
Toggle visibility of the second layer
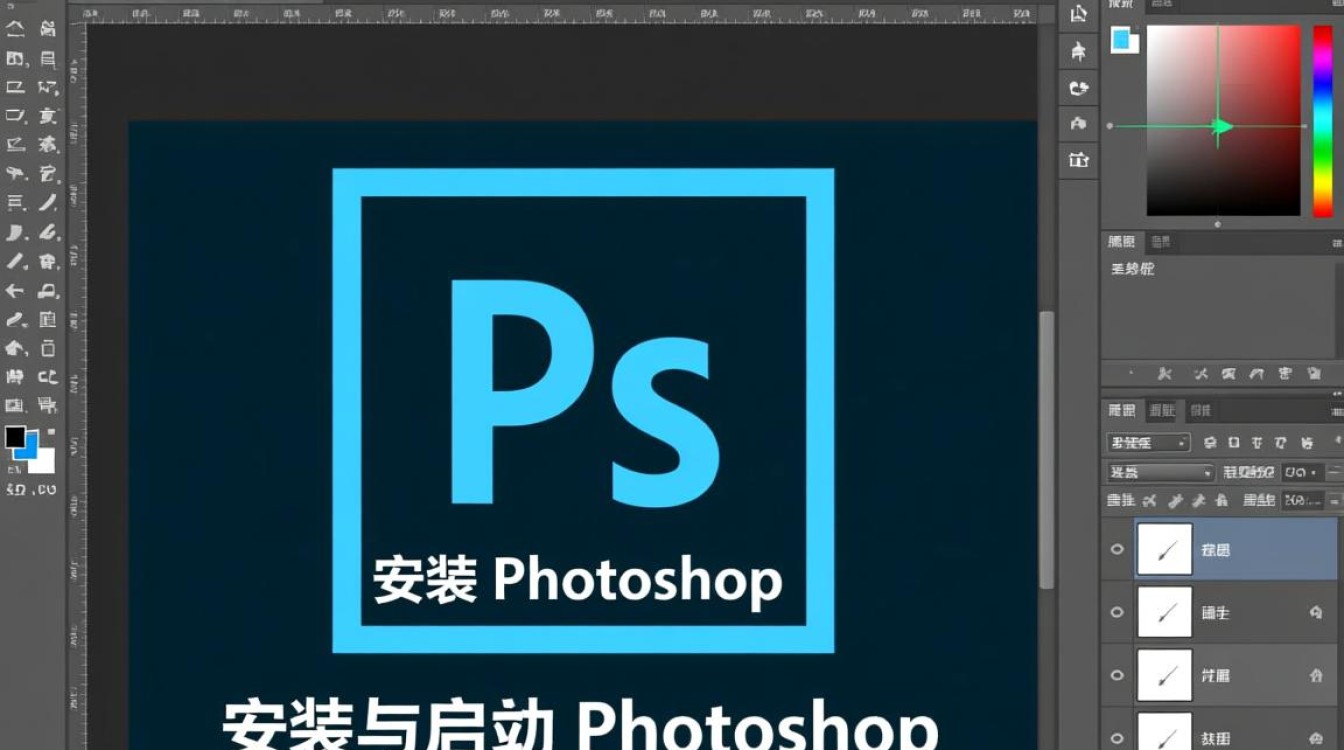(1117, 612)
